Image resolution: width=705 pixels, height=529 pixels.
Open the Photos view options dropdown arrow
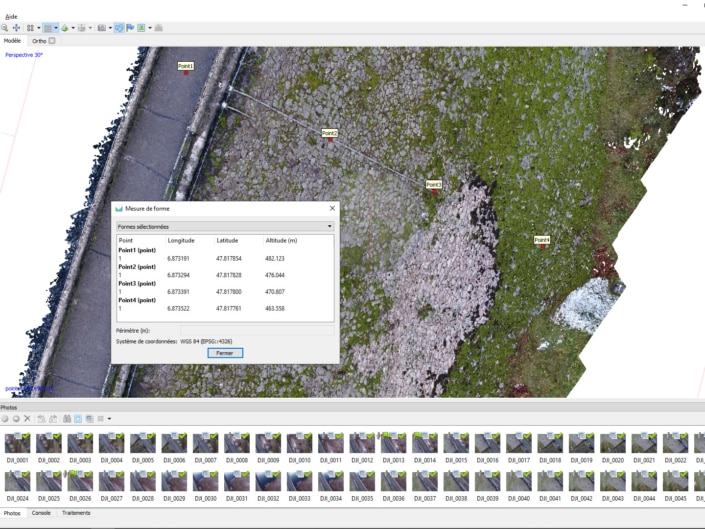point(108,418)
